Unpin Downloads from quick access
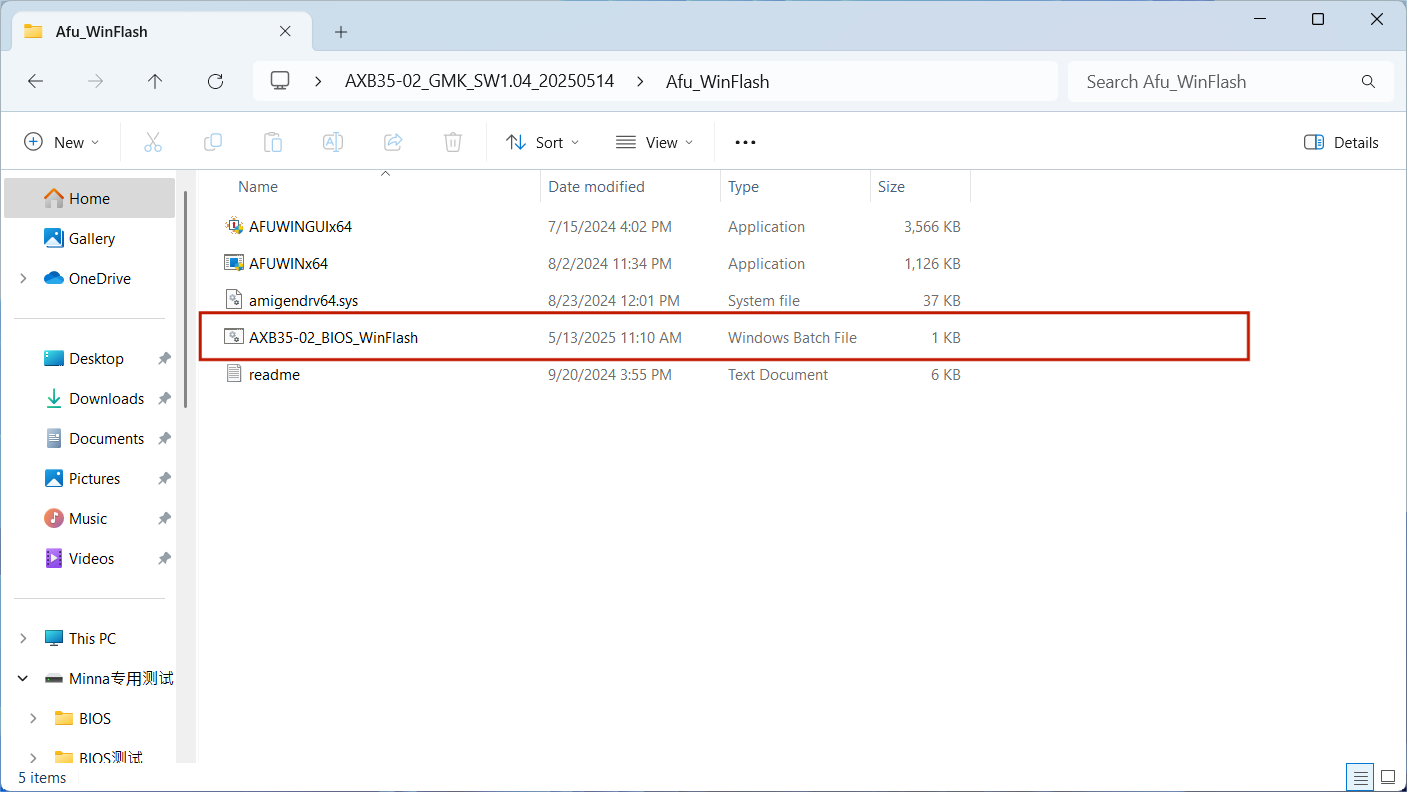The image size is (1407, 792). click(x=164, y=399)
